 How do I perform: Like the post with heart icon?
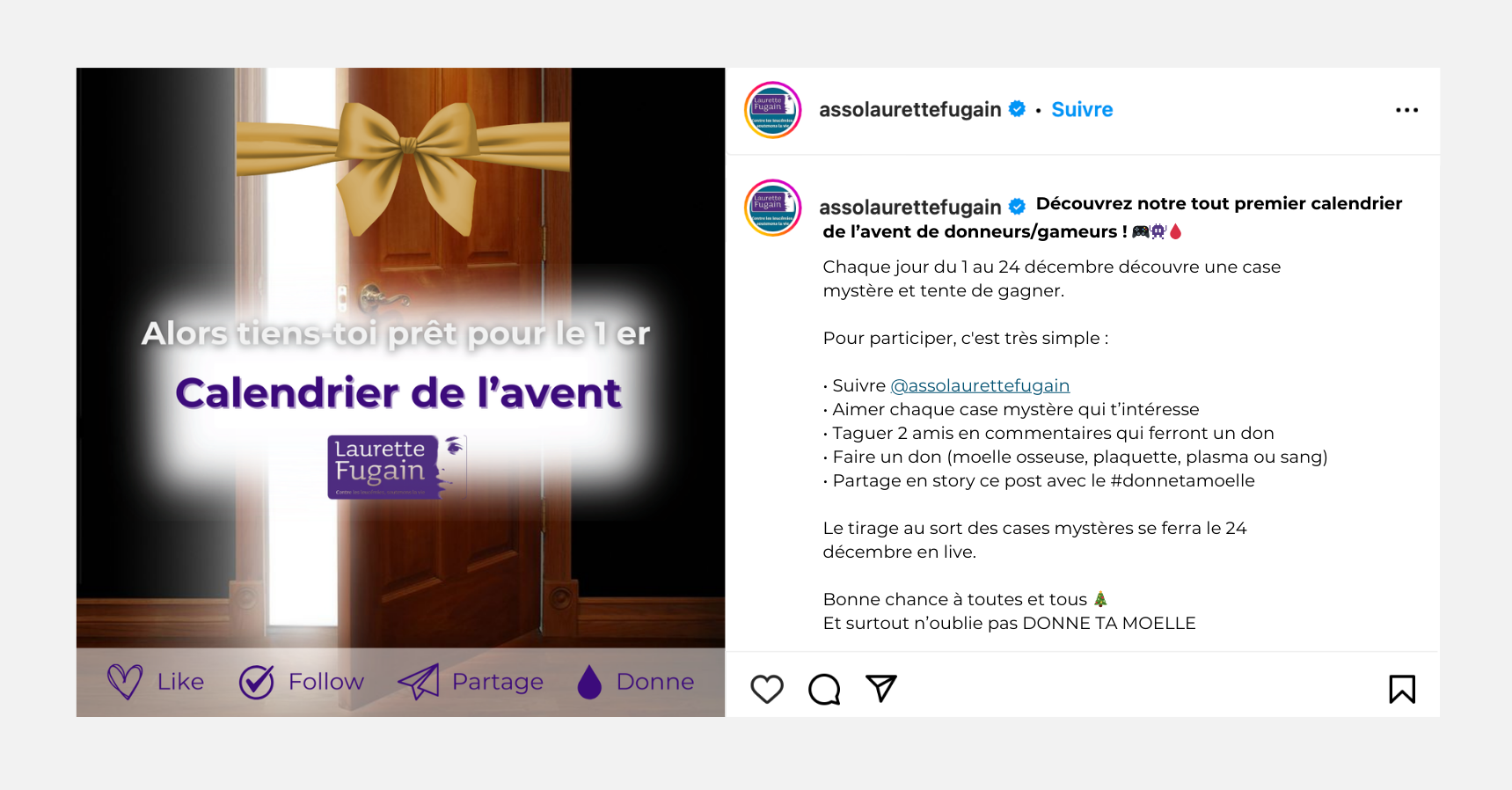pos(767,689)
